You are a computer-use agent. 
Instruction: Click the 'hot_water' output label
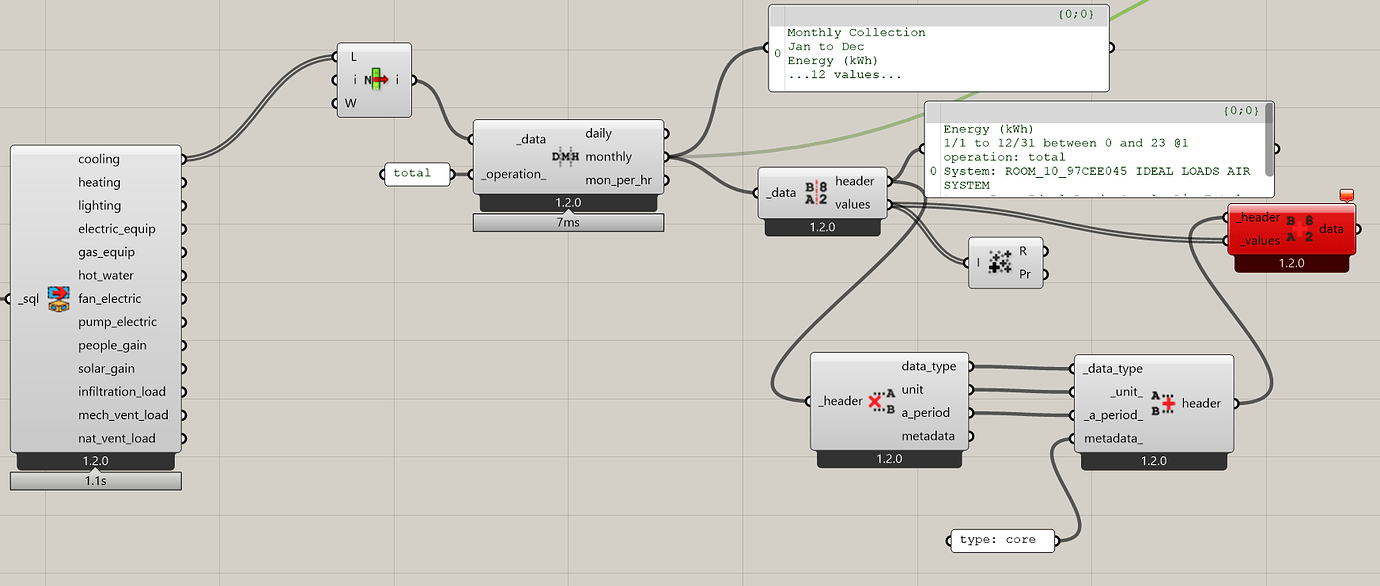[106, 275]
